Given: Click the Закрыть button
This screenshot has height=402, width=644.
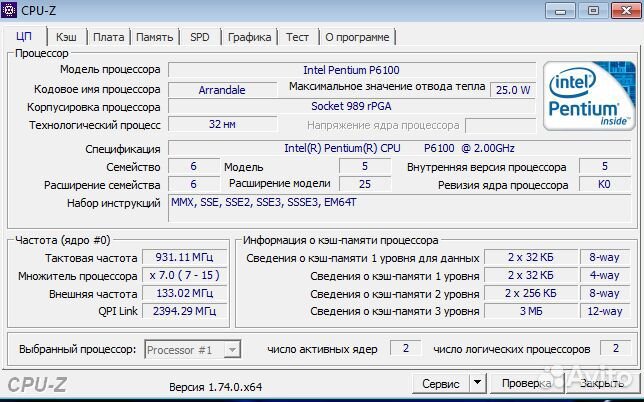Looking at the screenshot, I should (601, 384).
